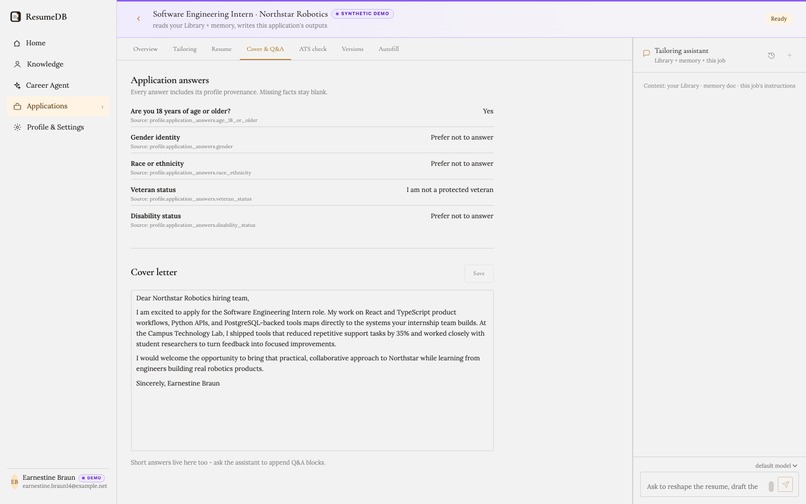Start new assistant chat with plus icon

pos(789,56)
